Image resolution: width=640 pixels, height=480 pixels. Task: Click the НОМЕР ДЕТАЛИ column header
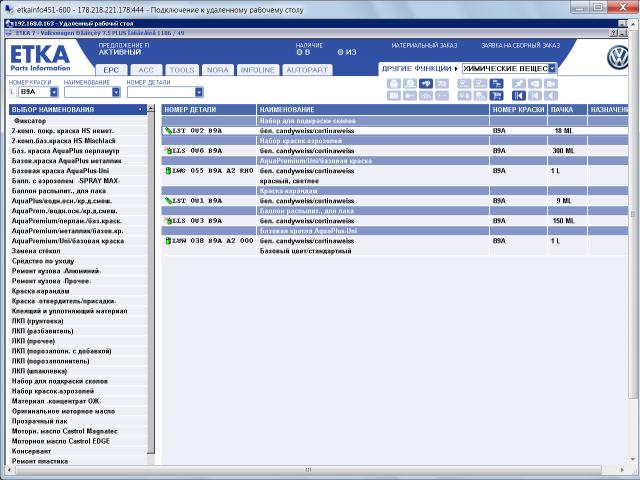click(x=209, y=109)
